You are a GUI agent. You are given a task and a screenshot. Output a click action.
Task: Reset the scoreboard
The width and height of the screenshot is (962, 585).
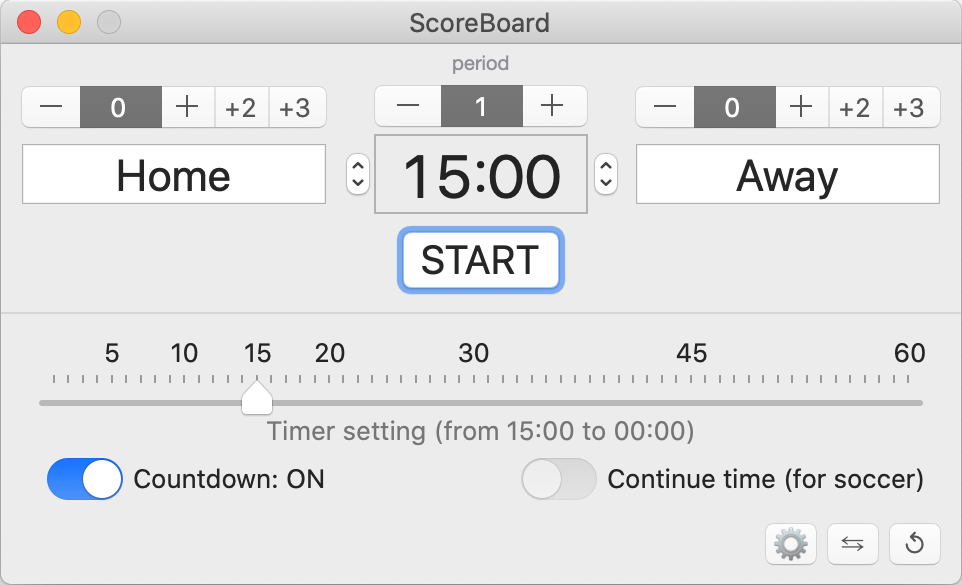[914, 544]
